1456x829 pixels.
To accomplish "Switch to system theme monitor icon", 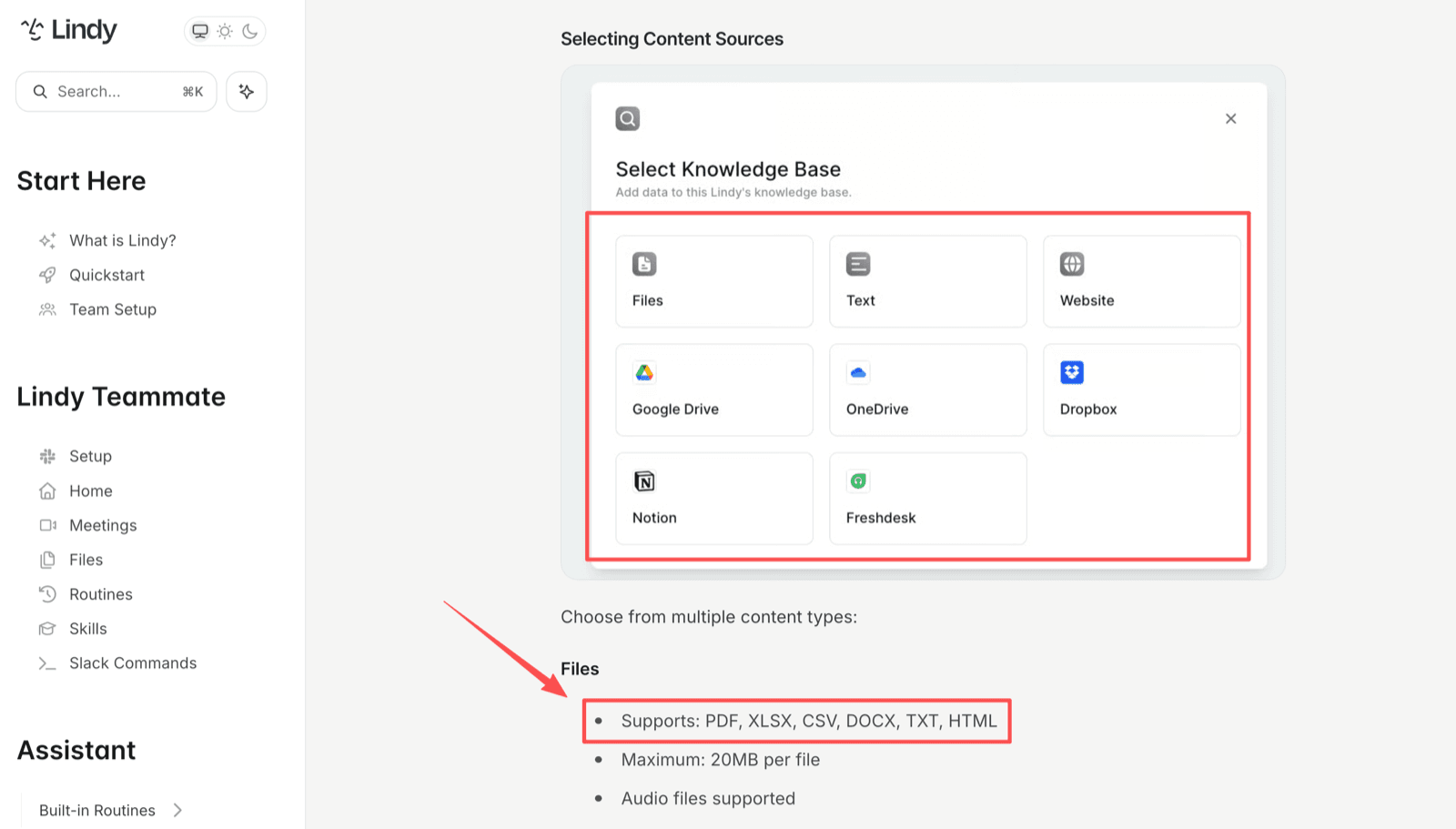I will (200, 31).
